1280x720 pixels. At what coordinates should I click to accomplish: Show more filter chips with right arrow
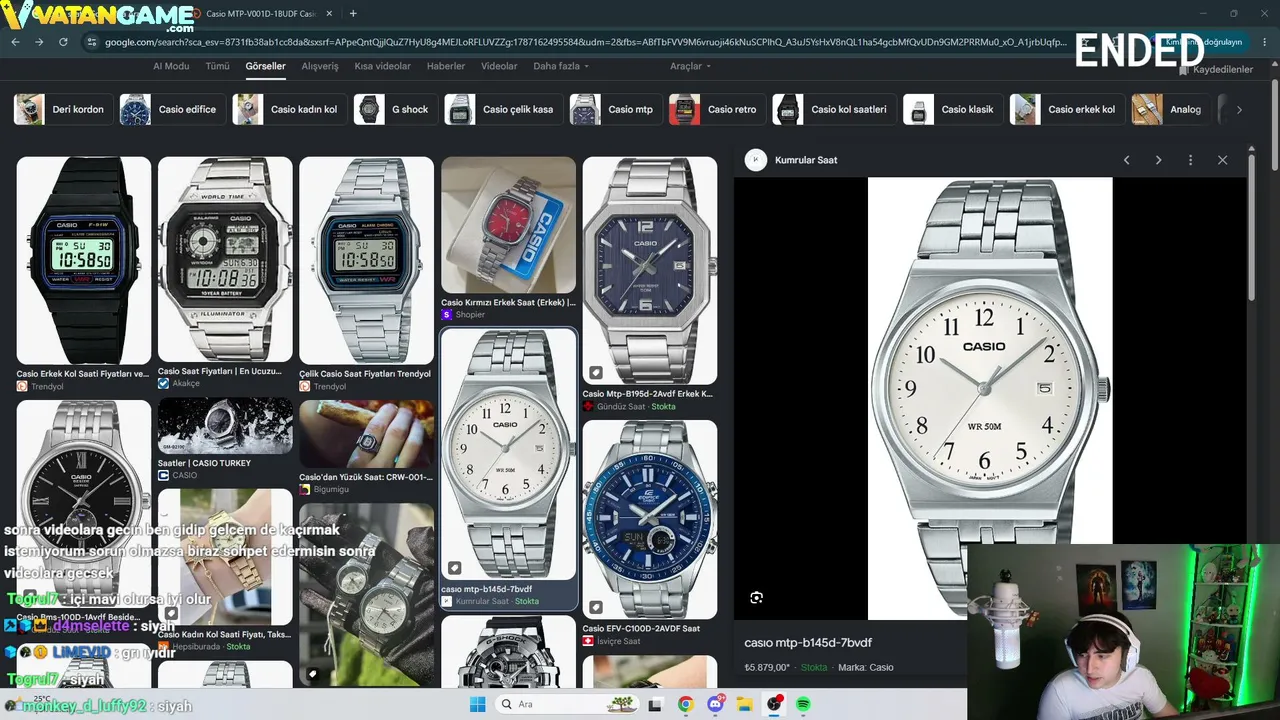tap(1239, 109)
